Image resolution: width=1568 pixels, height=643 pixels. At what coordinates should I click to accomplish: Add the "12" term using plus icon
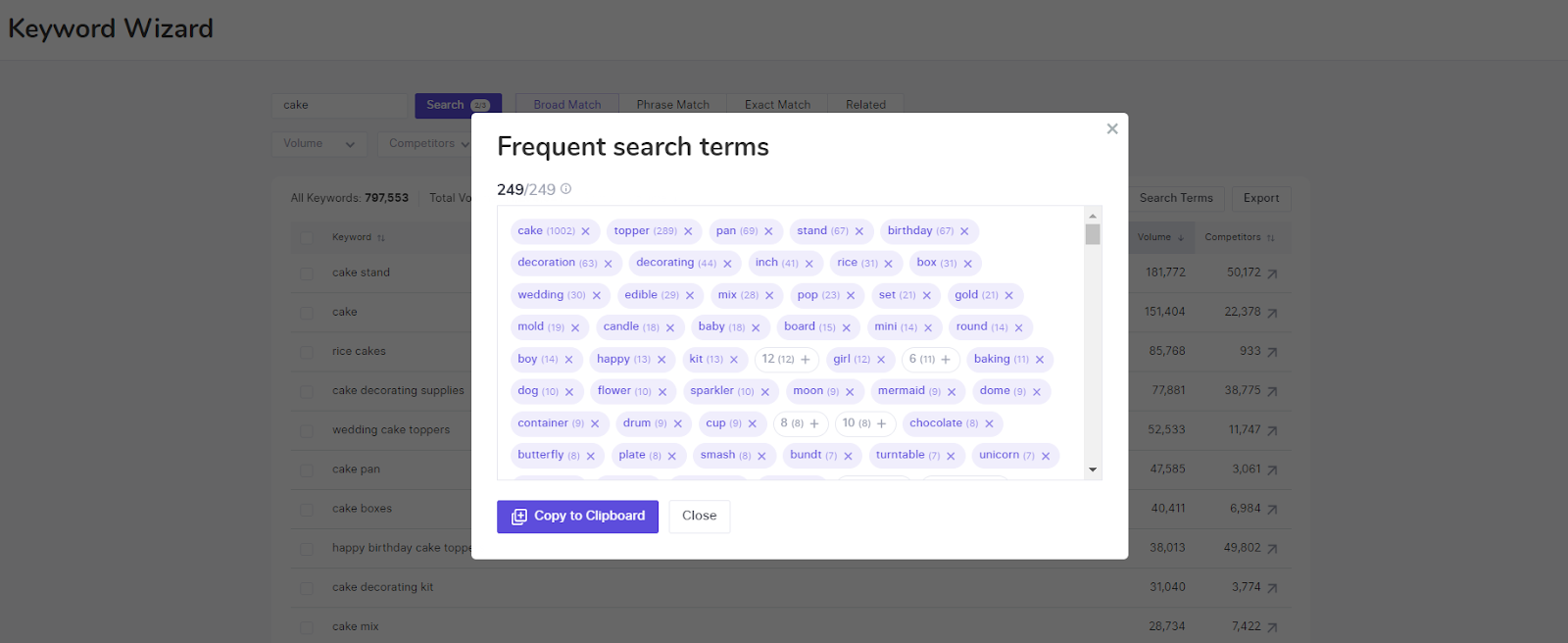tap(806, 360)
